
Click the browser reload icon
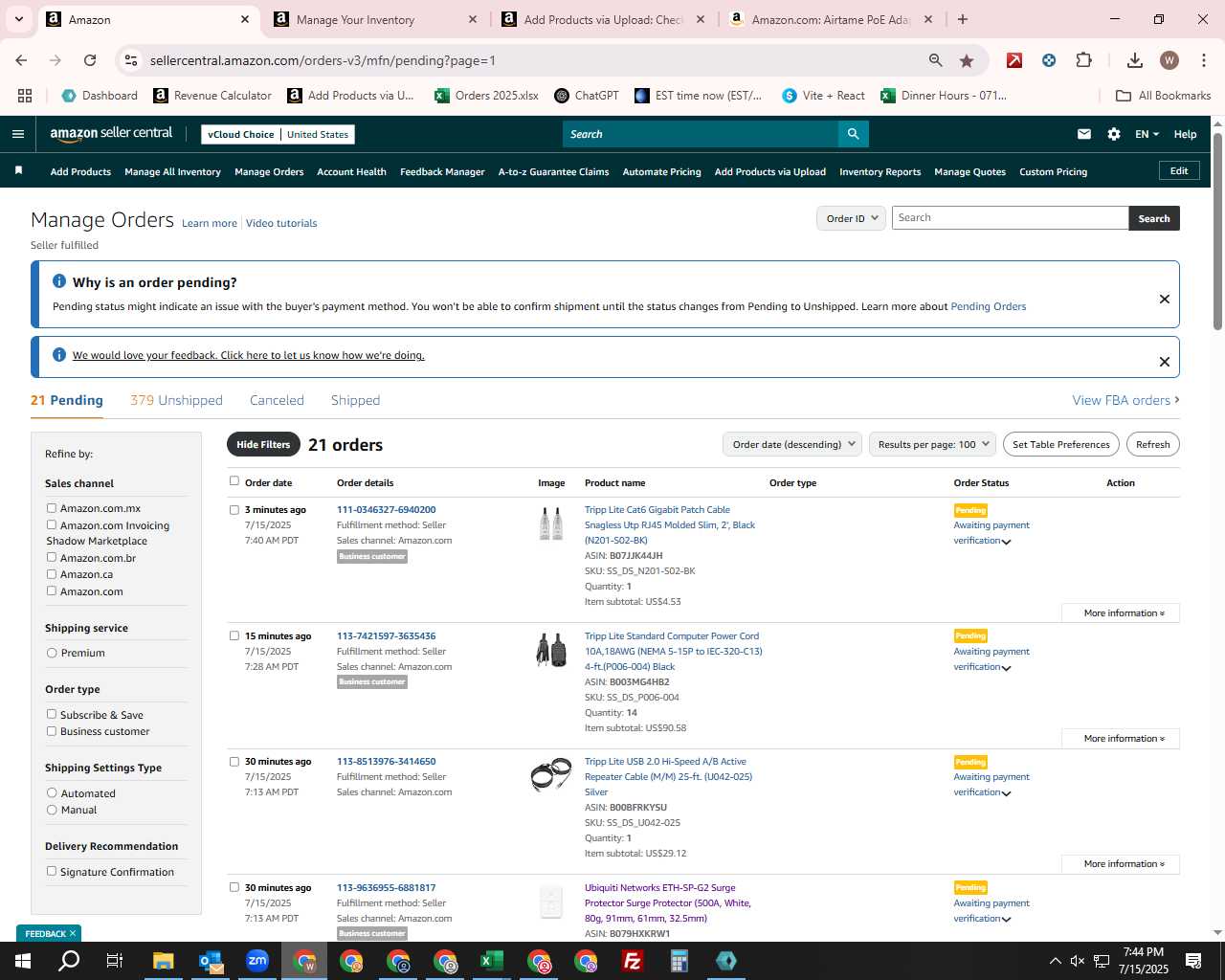click(90, 60)
